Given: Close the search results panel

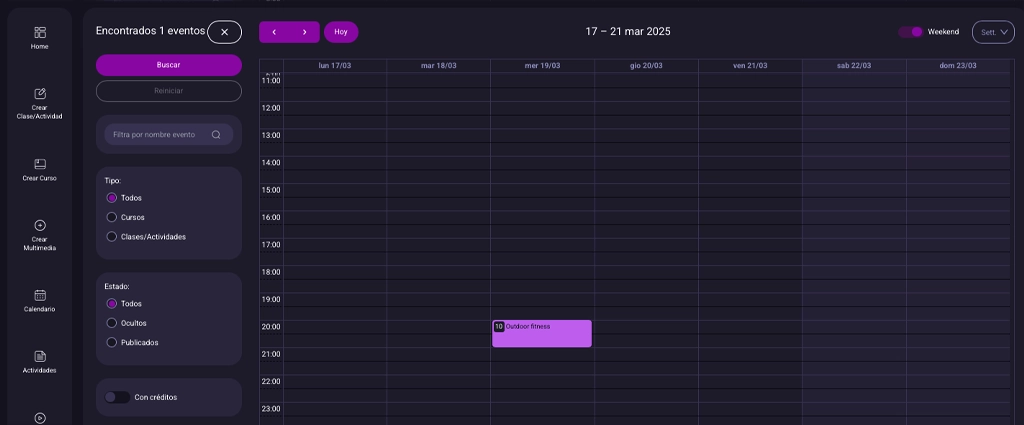Looking at the screenshot, I should pyautogui.click(x=224, y=32).
